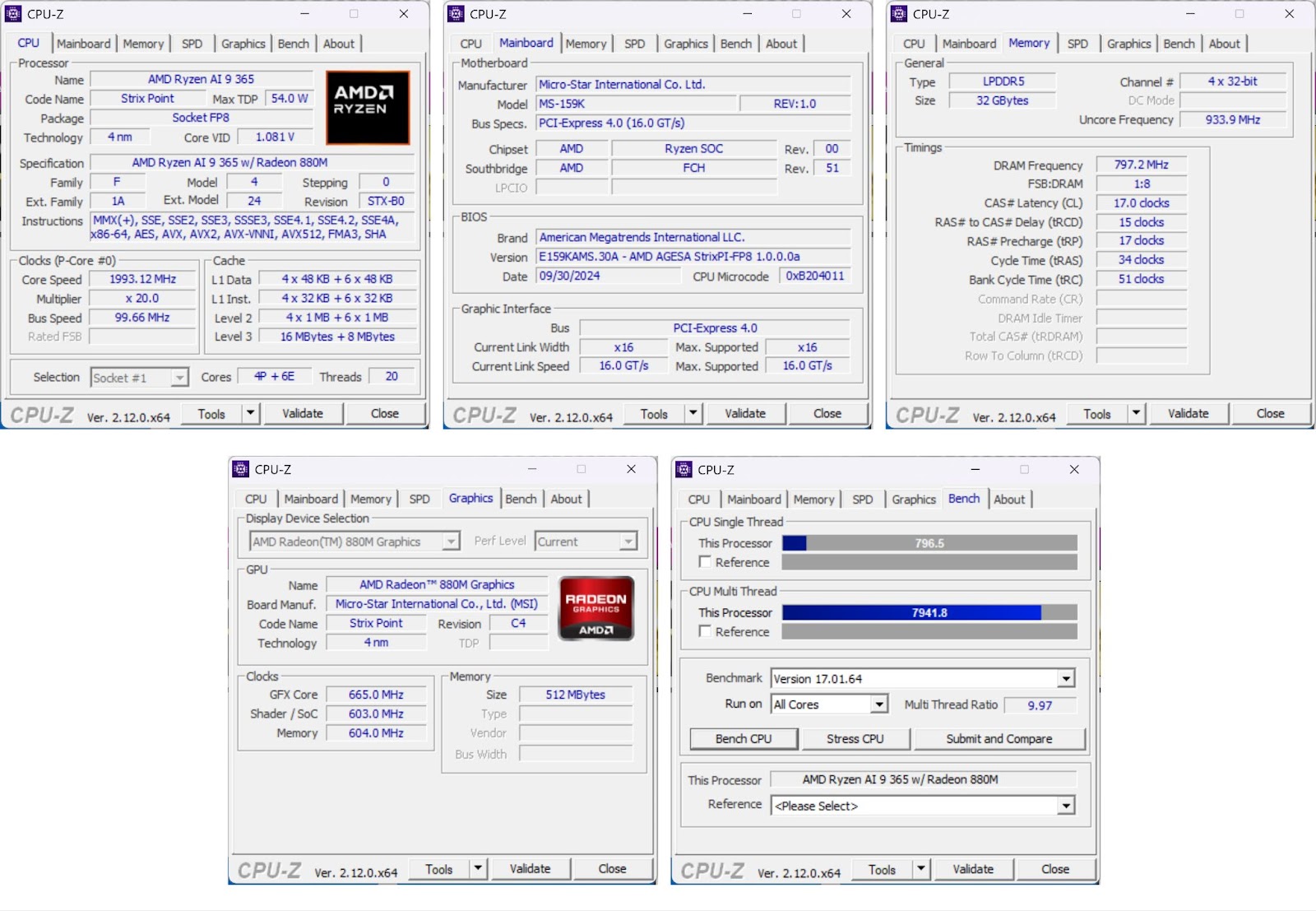This screenshot has height=911, width=1316.
Task: Tick the Reference checkbox under CPU Single Thread
Action: pyautogui.click(x=705, y=562)
